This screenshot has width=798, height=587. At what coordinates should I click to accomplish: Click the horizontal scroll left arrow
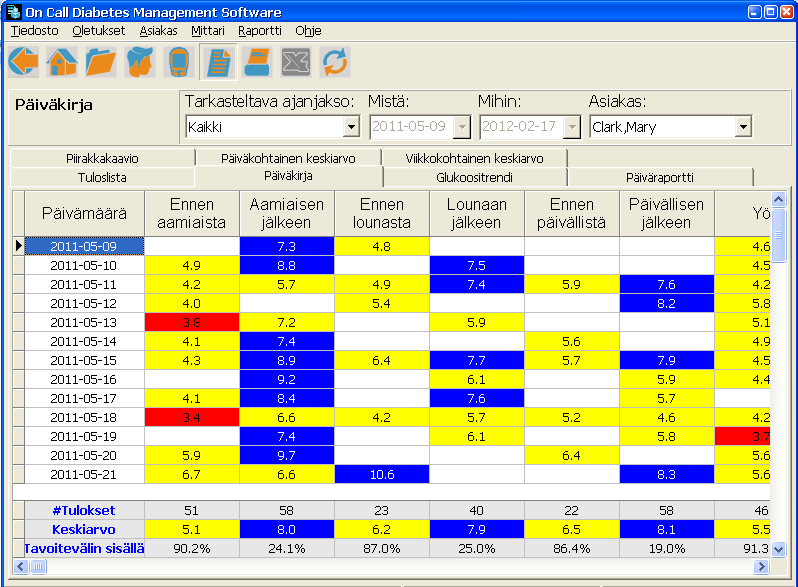[x=21, y=566]
